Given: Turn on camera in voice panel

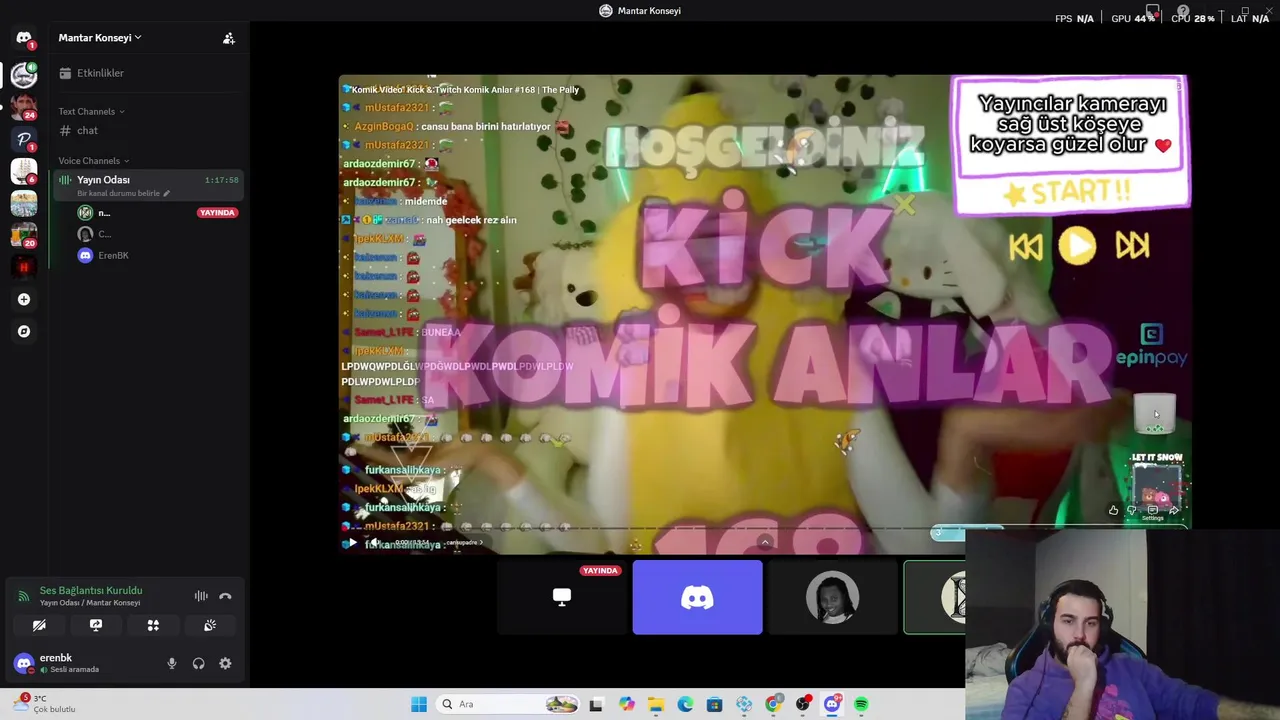Looking at the screenshot, I should (39, 625).
